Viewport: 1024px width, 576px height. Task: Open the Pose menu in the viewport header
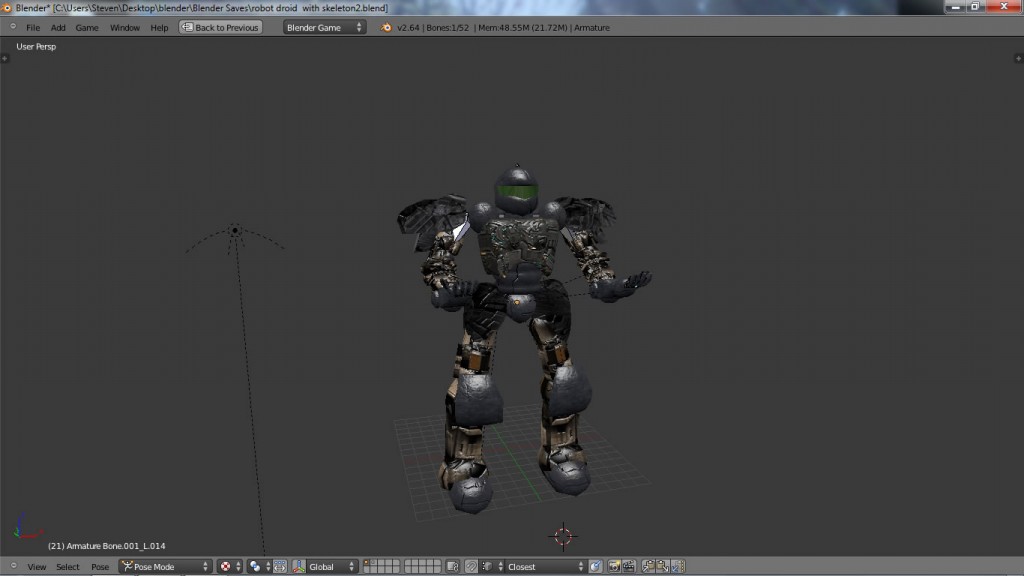coord(100,566)
